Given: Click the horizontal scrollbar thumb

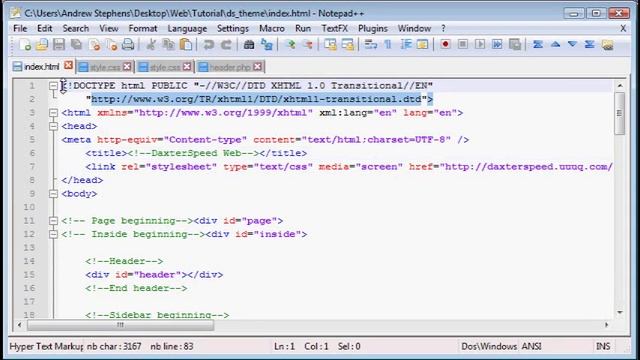Looking at the screenshot, I should tap(120, 325).
